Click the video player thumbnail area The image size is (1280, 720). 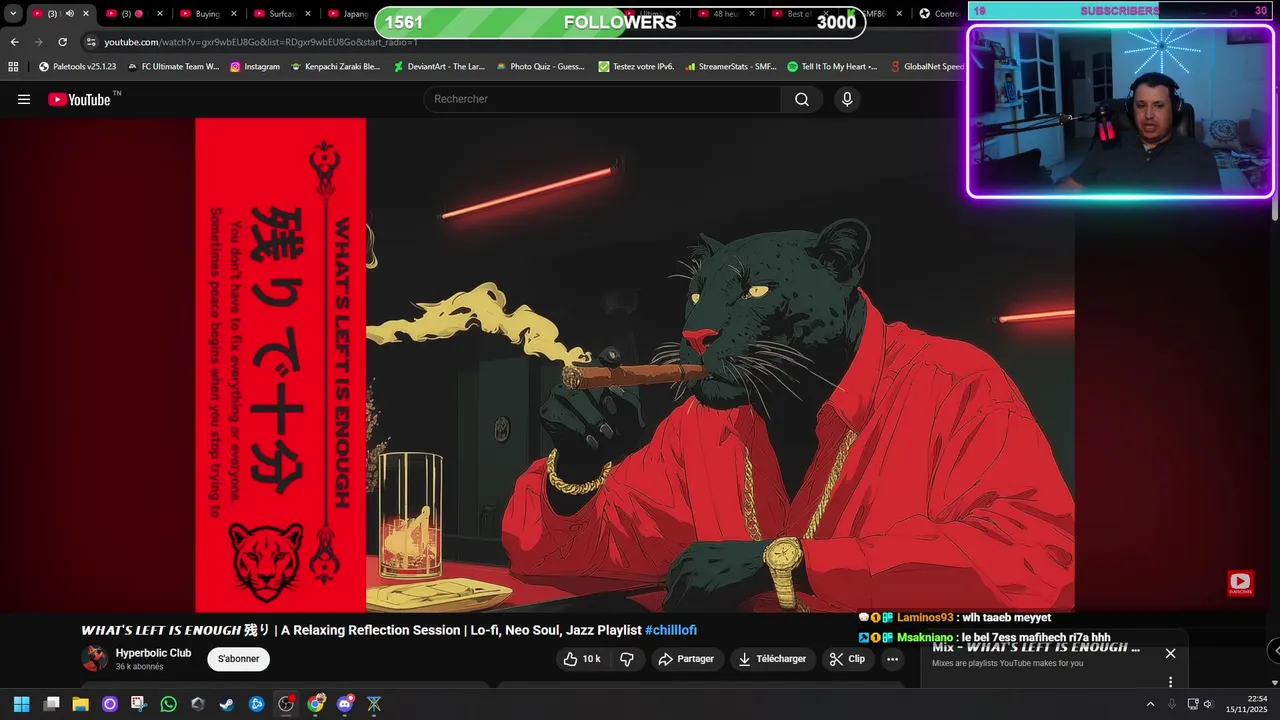635,365
